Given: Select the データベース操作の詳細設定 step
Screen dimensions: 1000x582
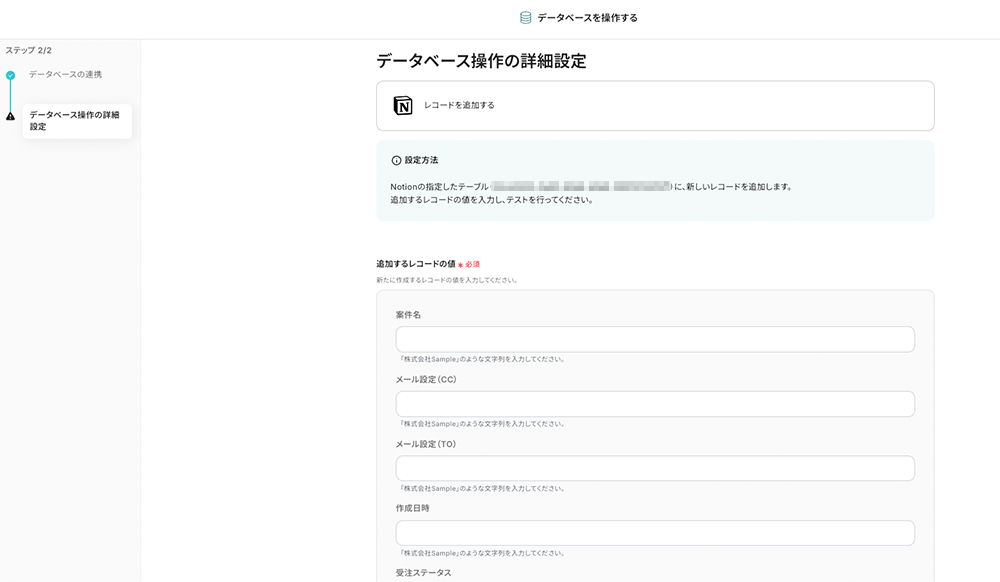Looking at the screenshot, I should (77, 120).
